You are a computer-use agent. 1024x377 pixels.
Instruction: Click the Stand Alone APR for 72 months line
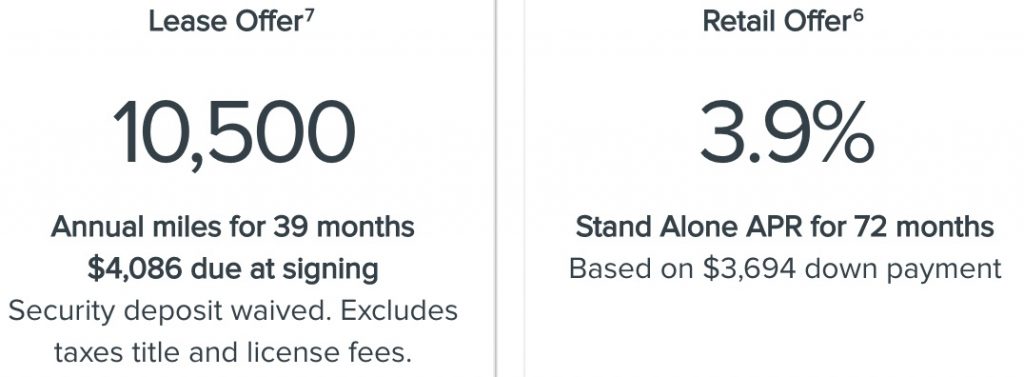(x=785, y=227)
